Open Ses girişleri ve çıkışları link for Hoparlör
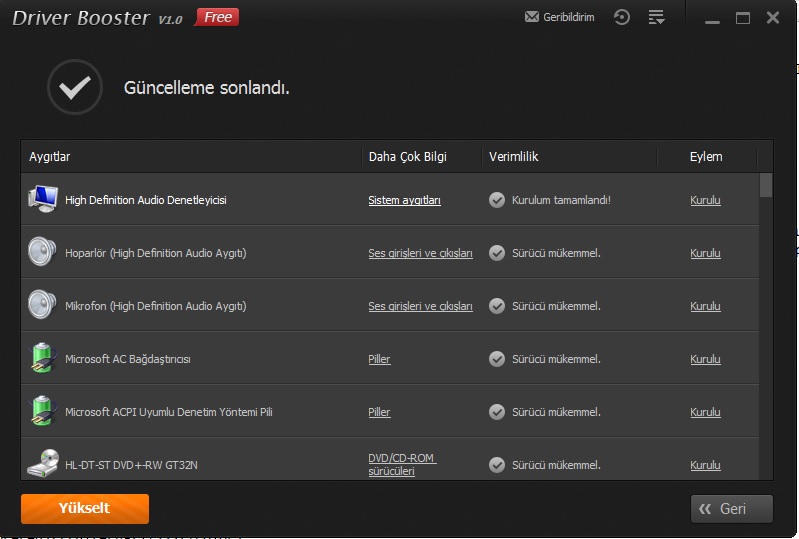Image resolution: width=799 pixels, height=539 pixels. pos(420,253)
